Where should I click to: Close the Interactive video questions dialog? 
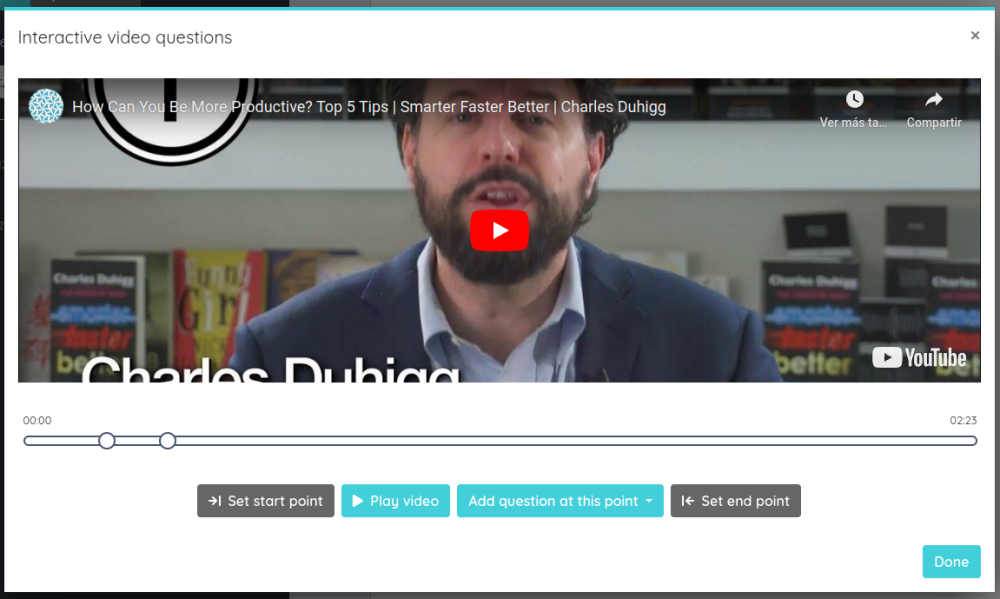tap(974, 36)
